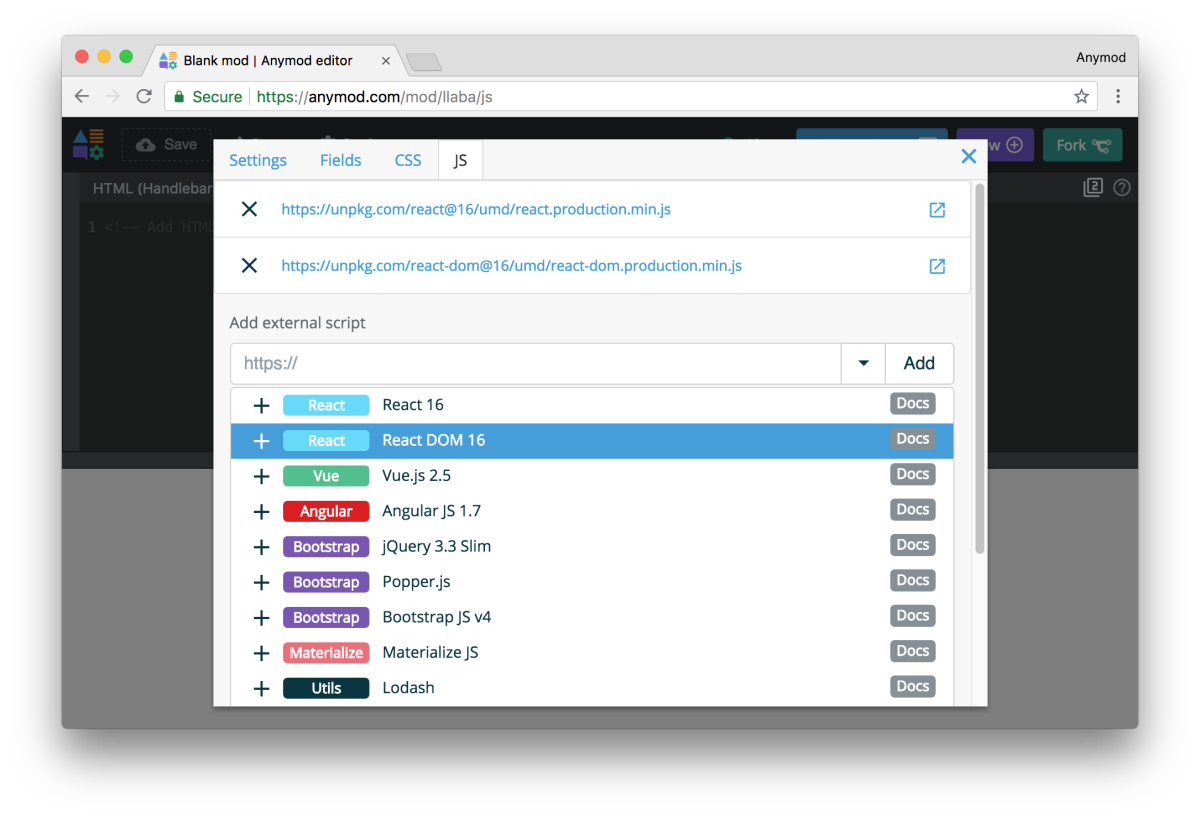Select the 'Popper.js' entry
Image resolution: width=1200 pixels, height=817 pixels.
(x=592, y=582)
